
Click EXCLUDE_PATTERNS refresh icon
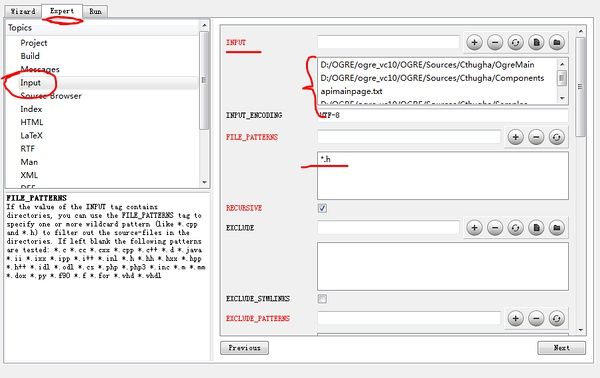(x=557, y=318)
